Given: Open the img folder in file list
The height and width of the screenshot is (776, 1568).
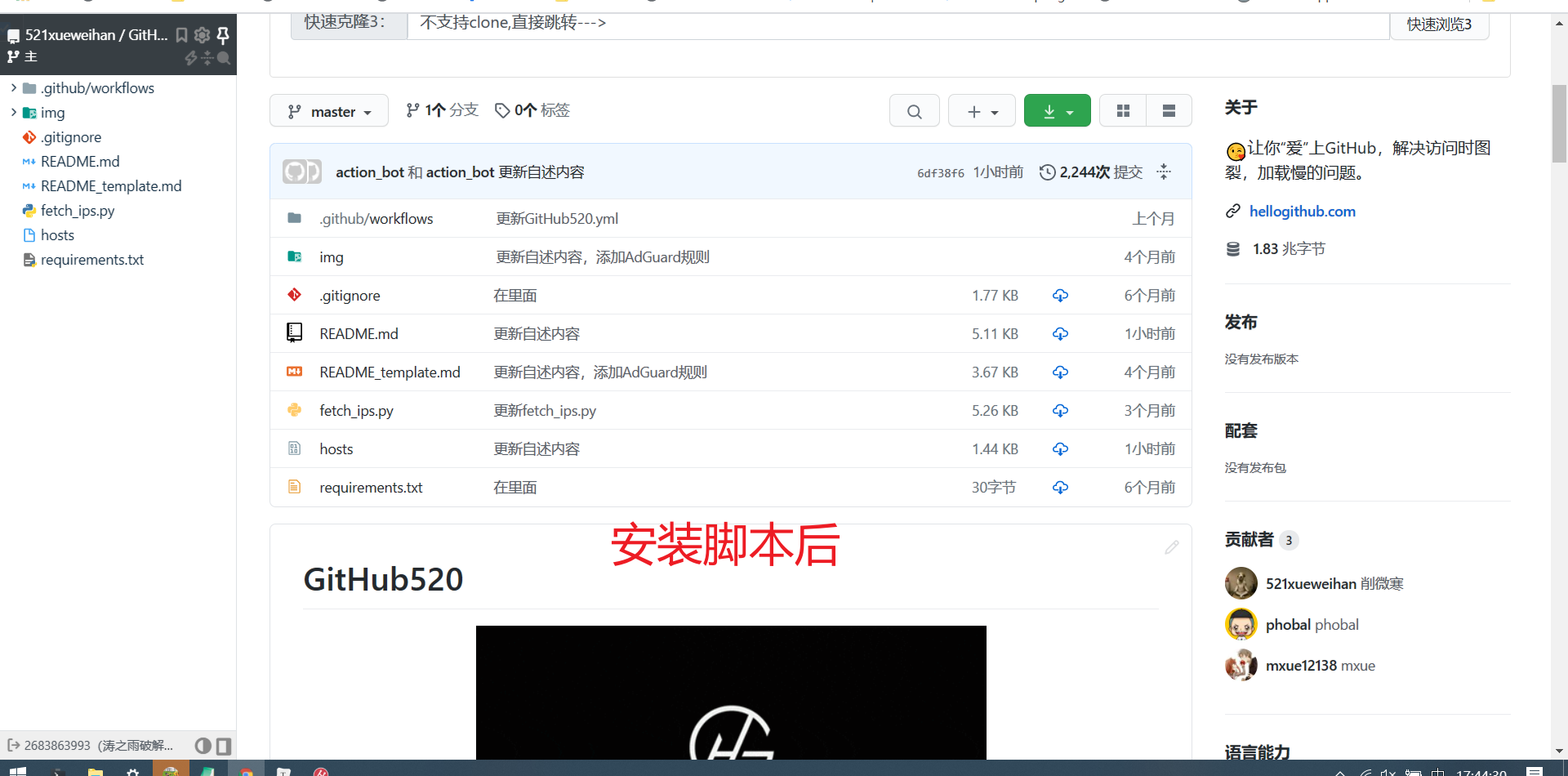Looking at the screenshot, I should coord(332,257).
